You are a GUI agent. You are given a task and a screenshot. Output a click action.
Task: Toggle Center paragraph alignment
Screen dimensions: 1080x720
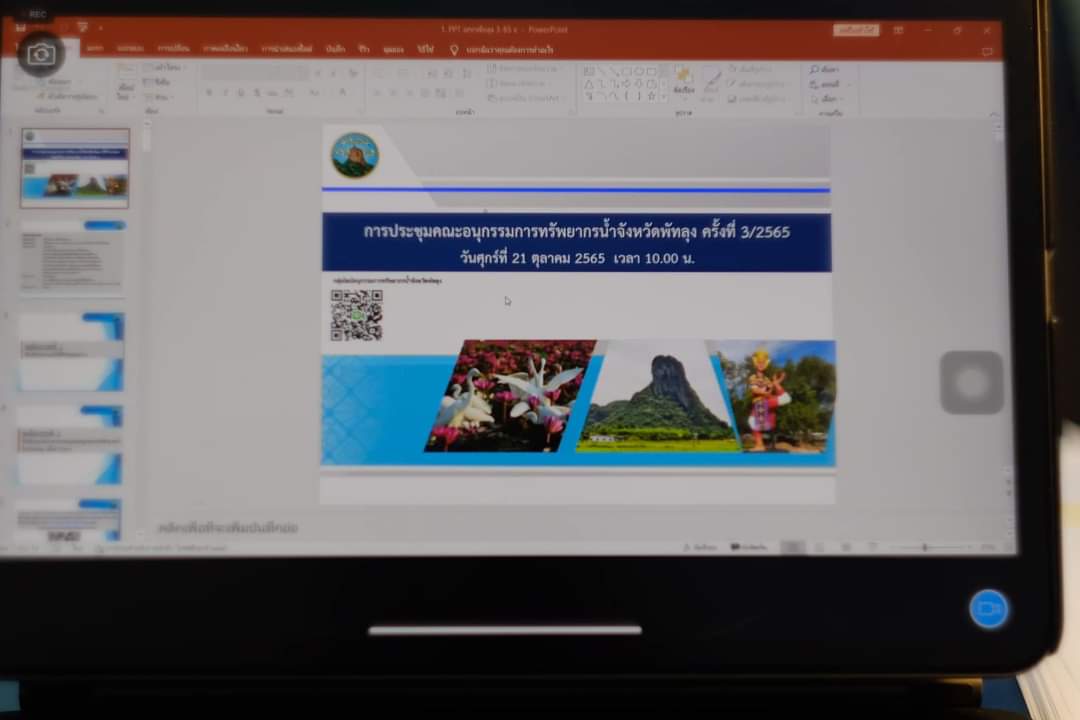tap(393, 92)
